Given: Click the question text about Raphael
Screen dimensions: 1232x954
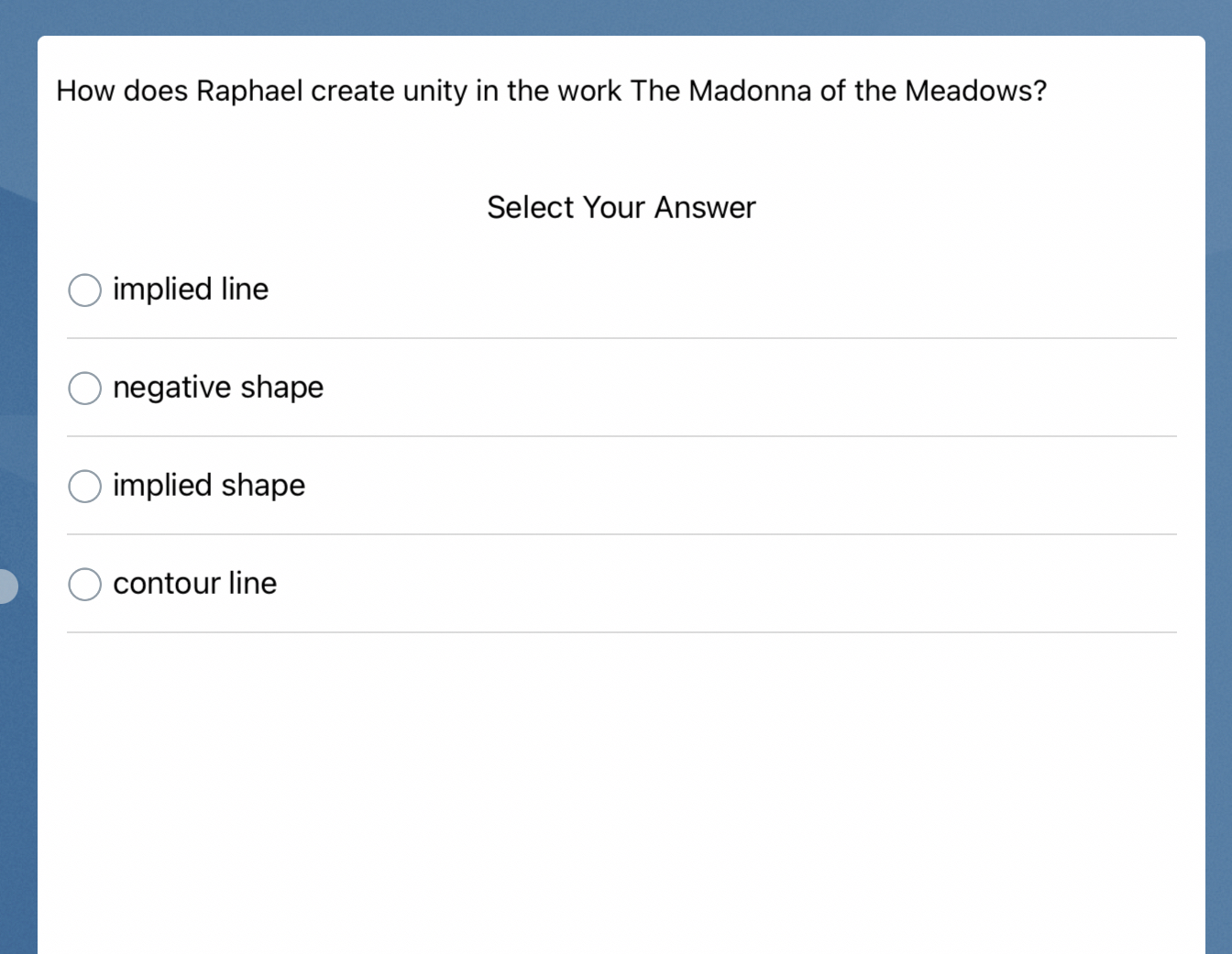Looking at the screenshot, I should (x=550, y=91).
